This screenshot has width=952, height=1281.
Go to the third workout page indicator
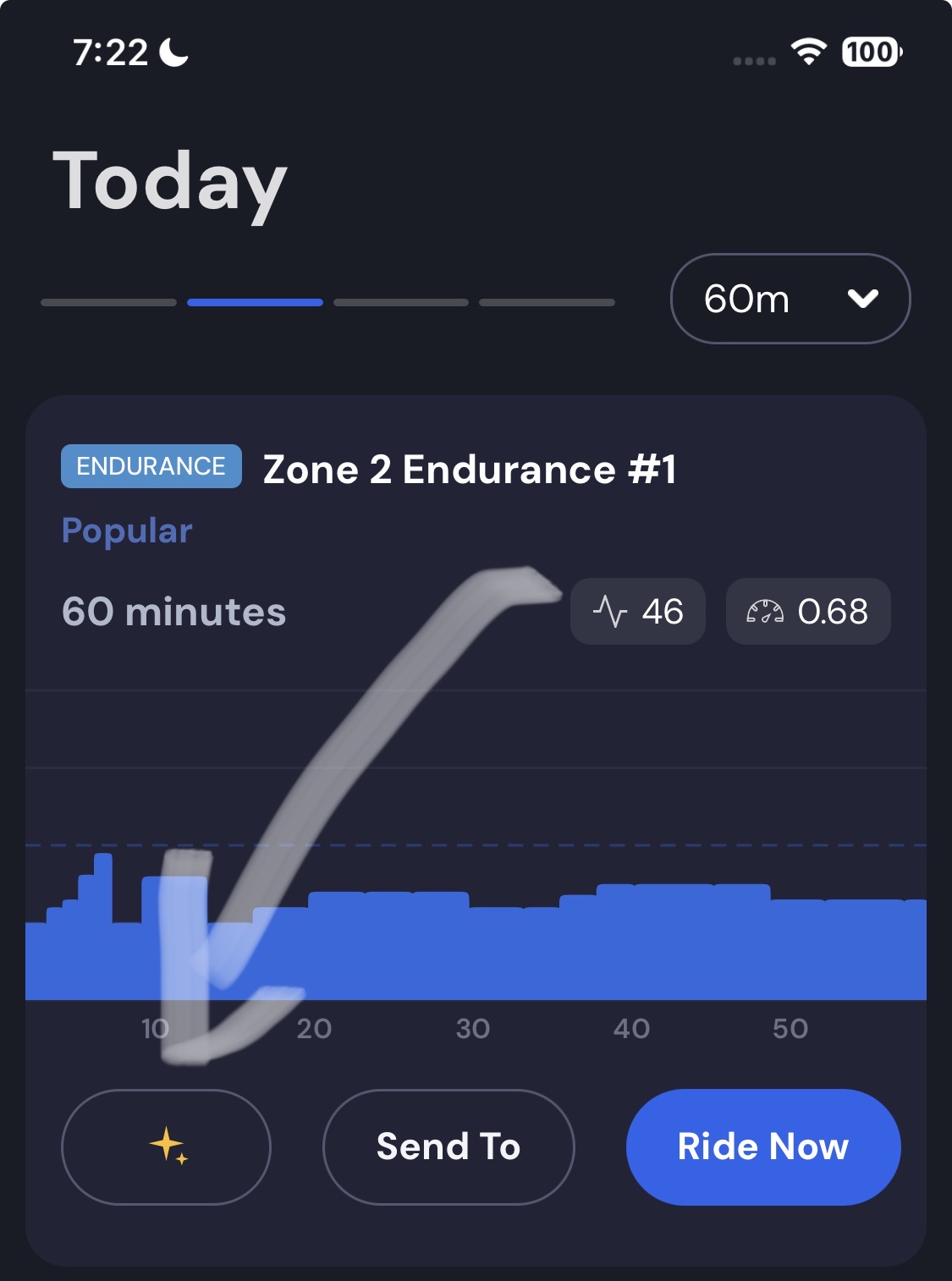pyautogui.click(x=401, y=302)
